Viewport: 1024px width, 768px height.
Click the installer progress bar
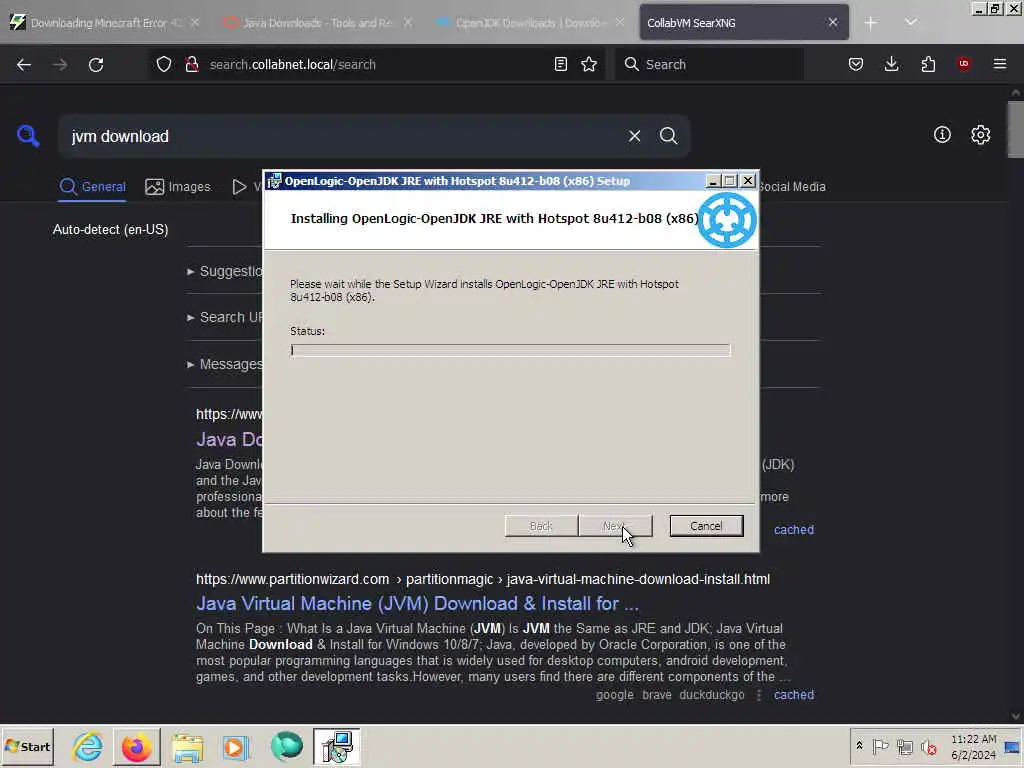point(511,350)
